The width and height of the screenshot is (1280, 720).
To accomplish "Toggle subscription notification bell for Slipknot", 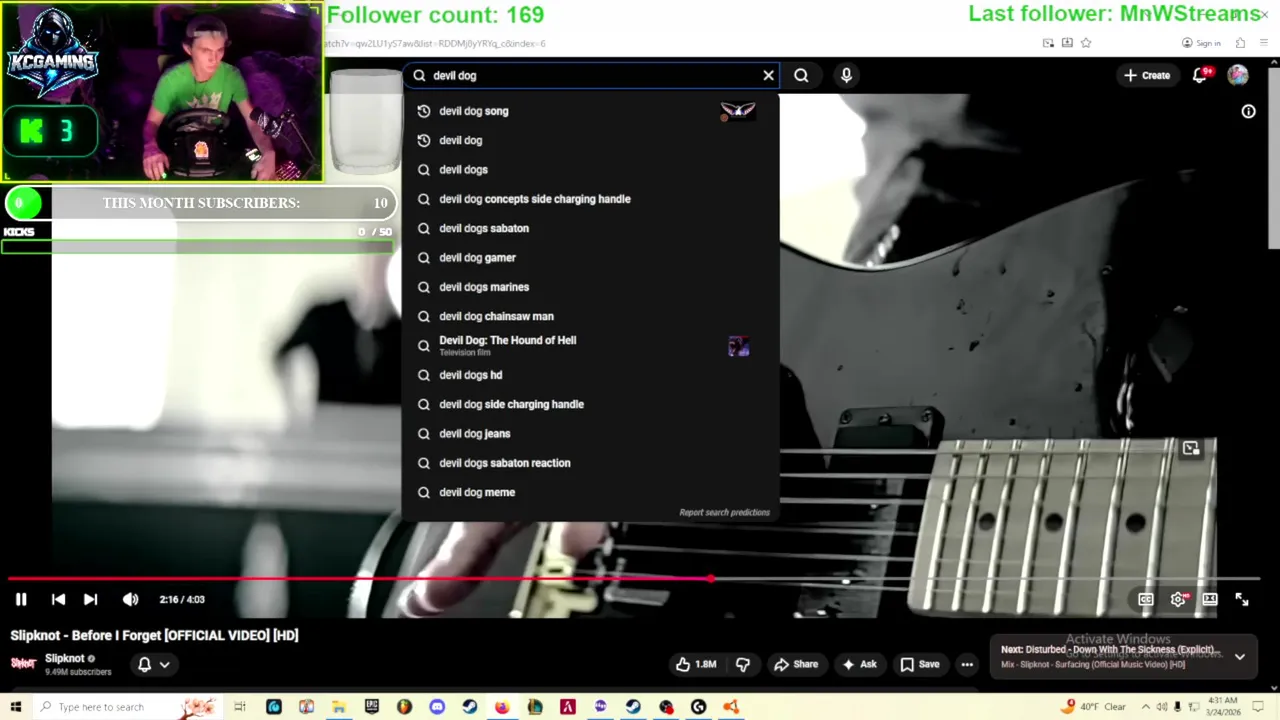I will point(153,664).
